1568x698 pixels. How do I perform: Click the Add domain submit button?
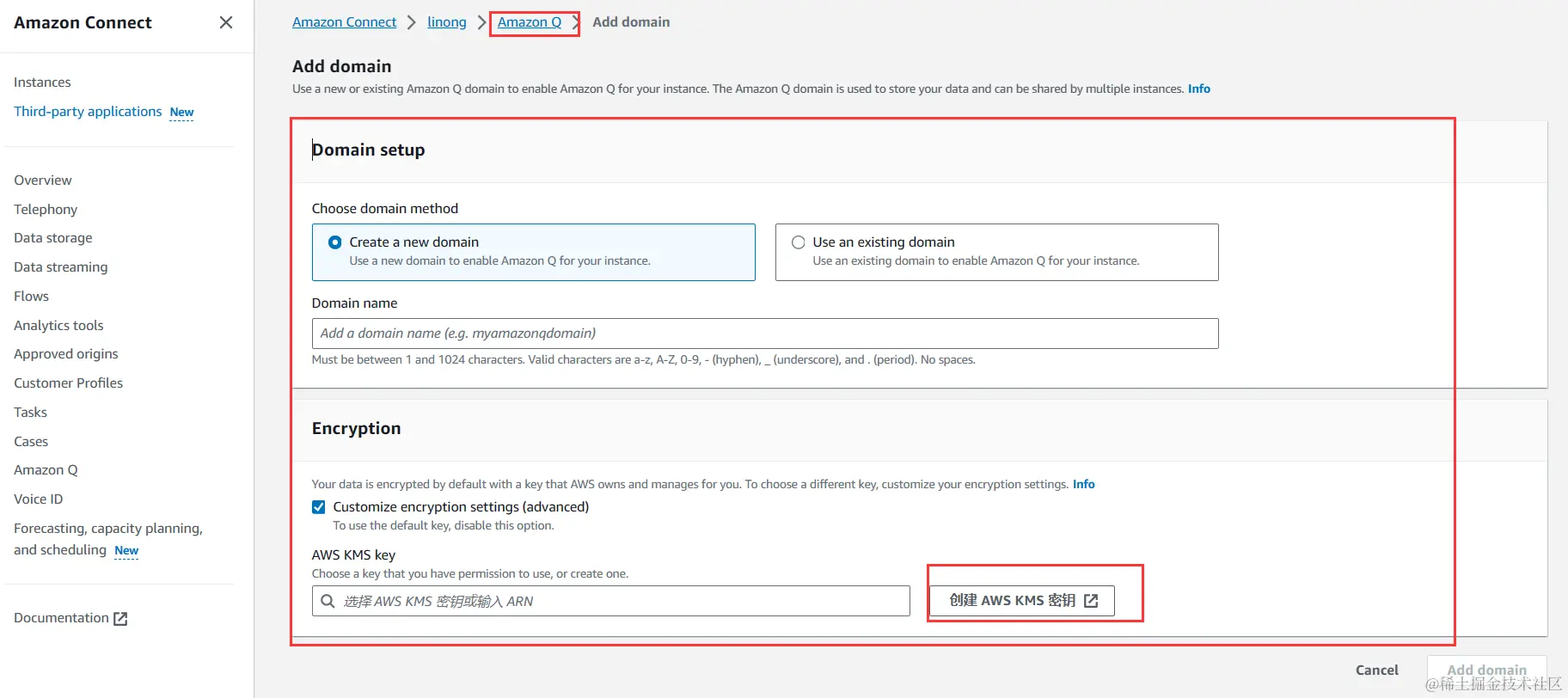coord(1486,670)
